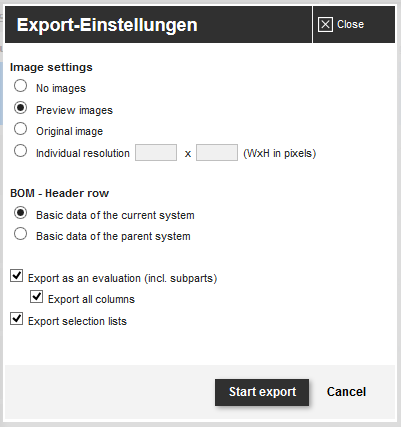This screenshot has width=401, height=427.
Task: Select the No images radio option
Action: click(x=20, y=86)
